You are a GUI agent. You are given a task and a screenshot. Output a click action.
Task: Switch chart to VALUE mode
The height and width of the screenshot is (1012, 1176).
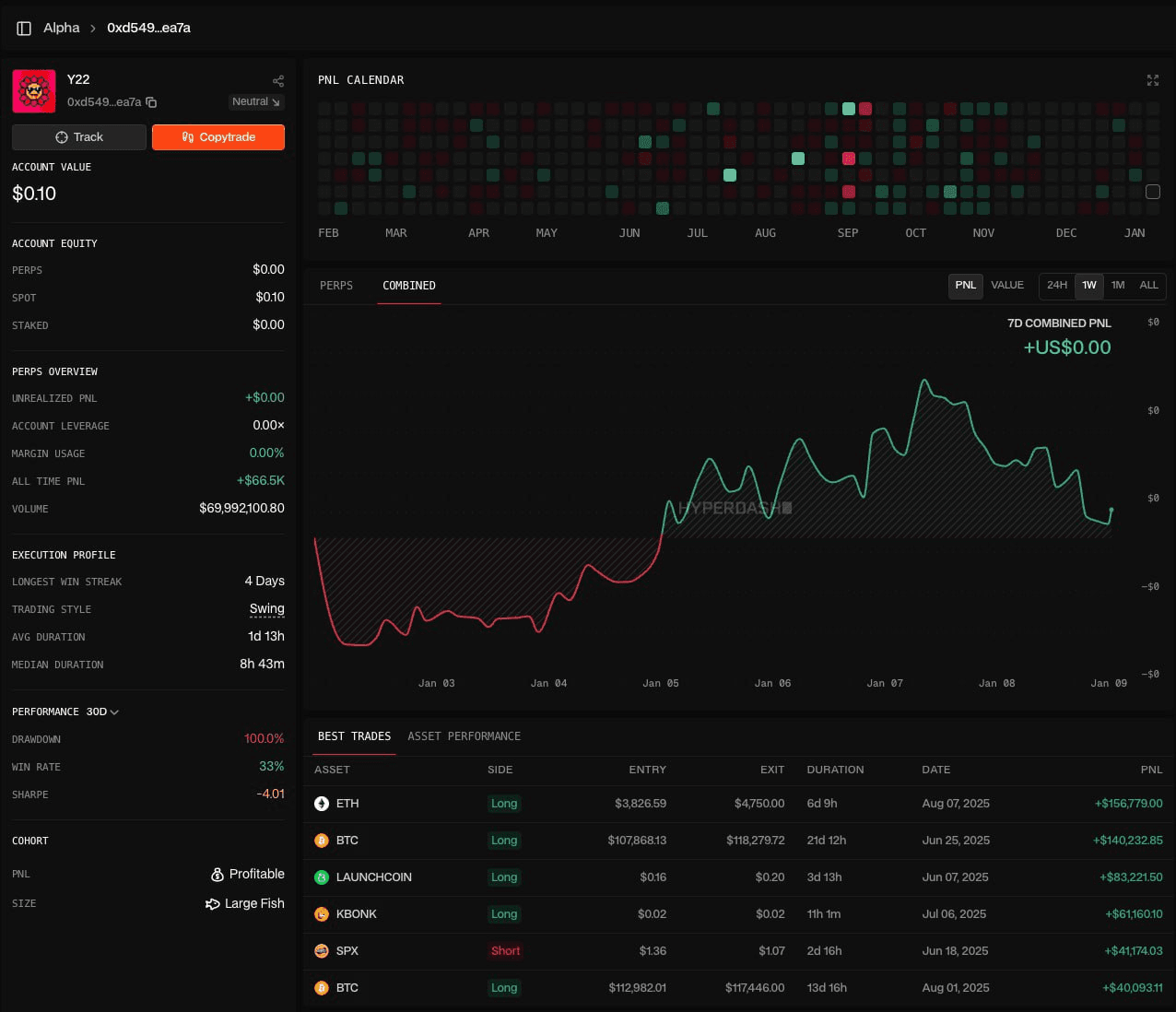tap(1007, 286)
